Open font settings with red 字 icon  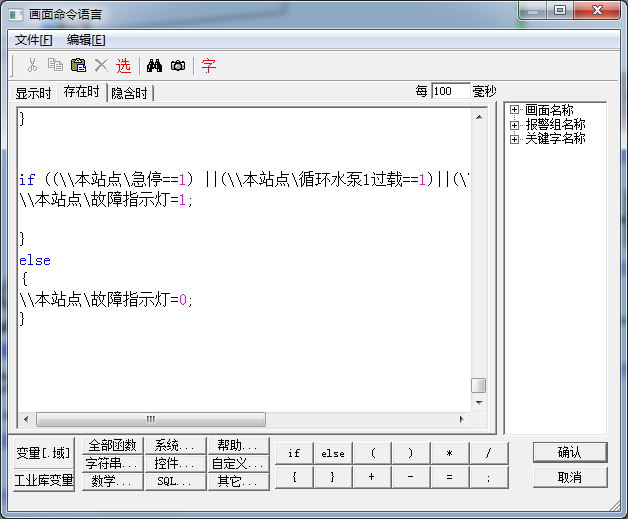click(x=209, y=66)
